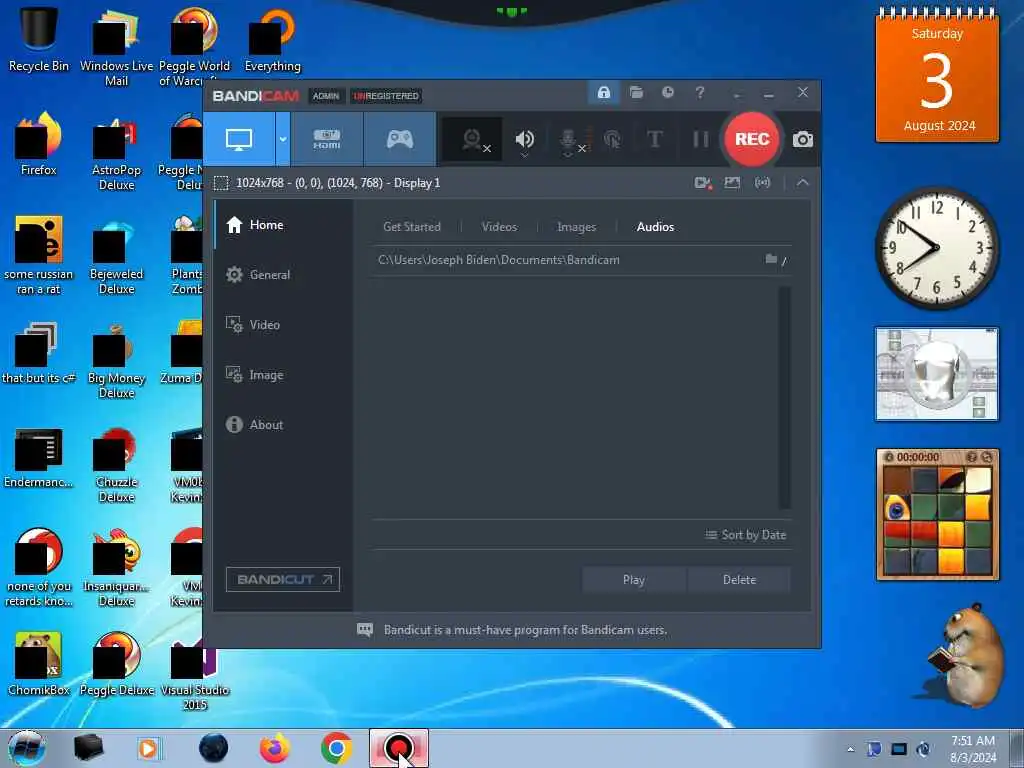This screenshot has width=1024, height=768.
Task: Select Game Recording mode gamepad icon
Action: [400, 138]
